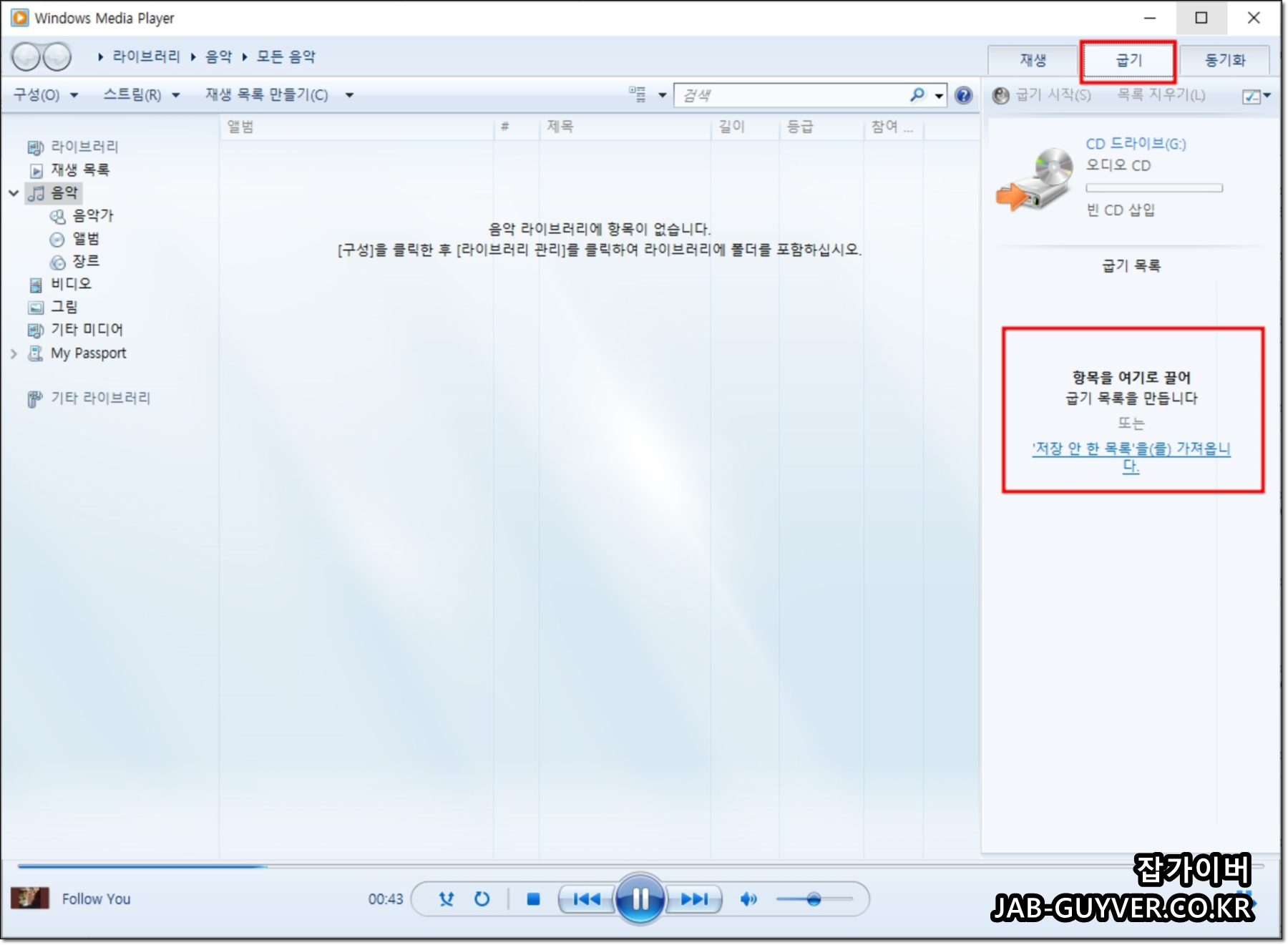1288x945 pixels.
Task: Click 재생 목록 만들기(C) button
Action: [x=266, y=95]
